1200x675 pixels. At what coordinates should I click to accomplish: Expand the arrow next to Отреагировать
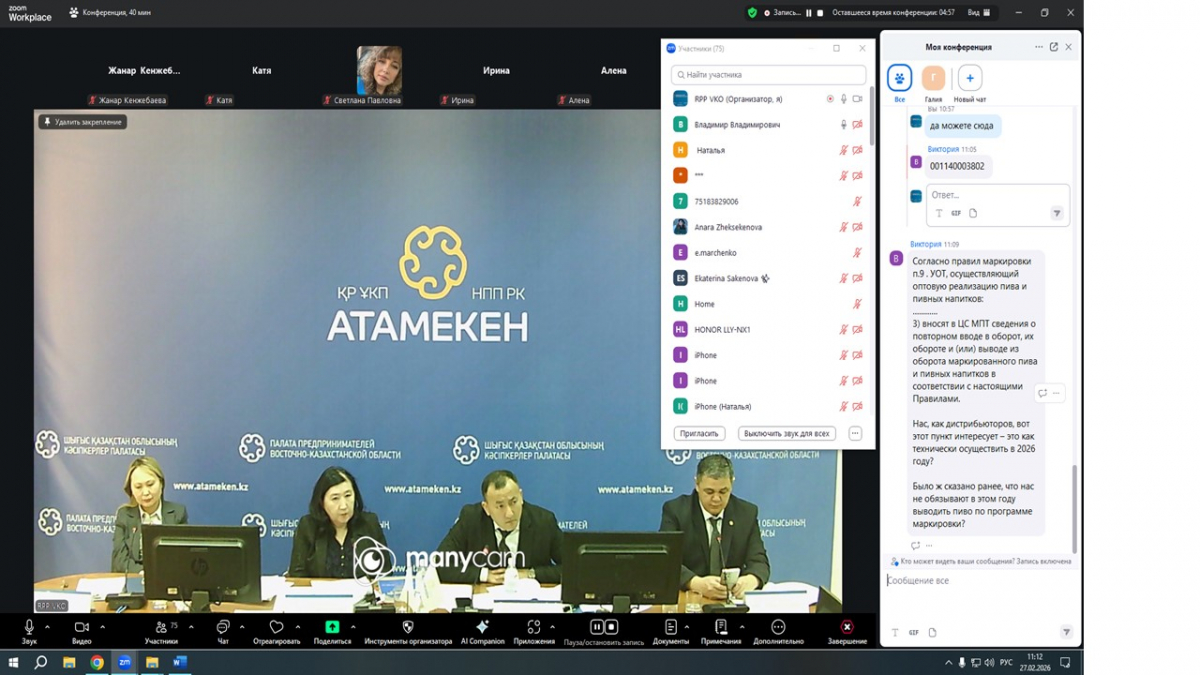click(x=298, y=627)
